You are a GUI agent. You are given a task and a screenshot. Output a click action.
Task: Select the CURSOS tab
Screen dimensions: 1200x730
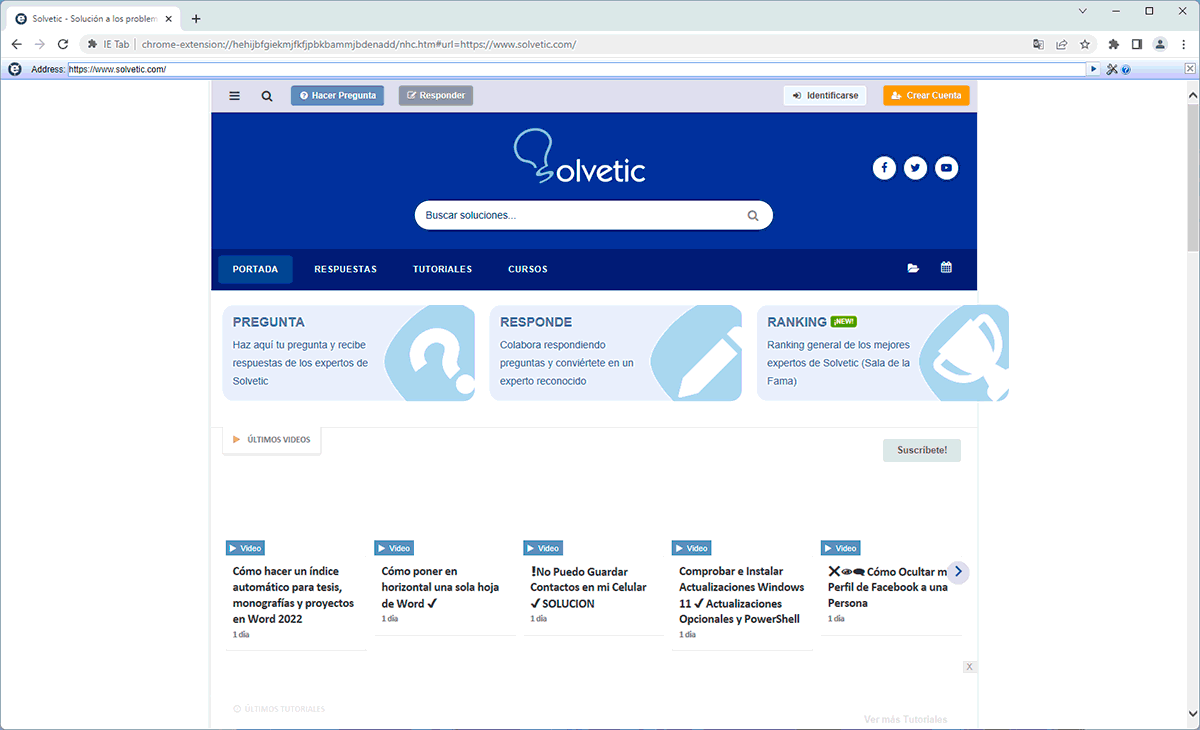coord(528,269)
